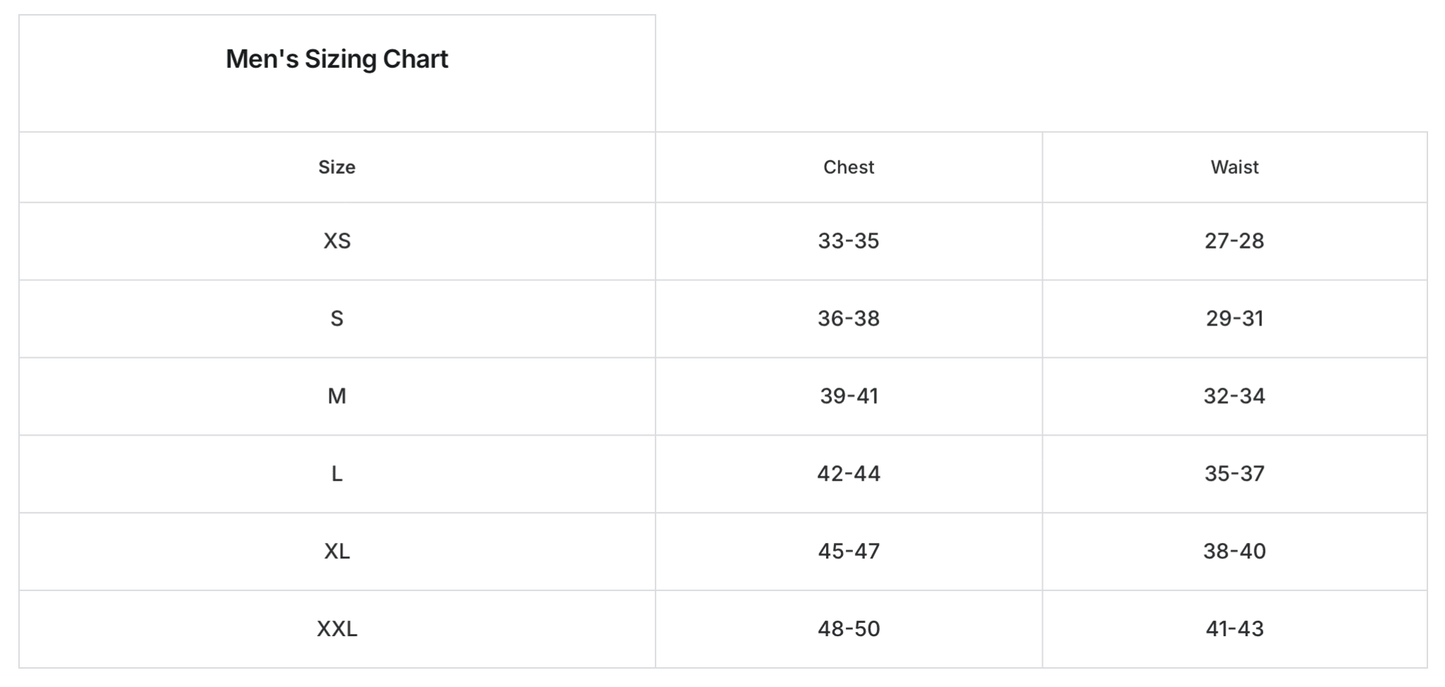Select waist measurement 29-31
This screenshot has width=1445, height=687.
(x=1235, y=318)
